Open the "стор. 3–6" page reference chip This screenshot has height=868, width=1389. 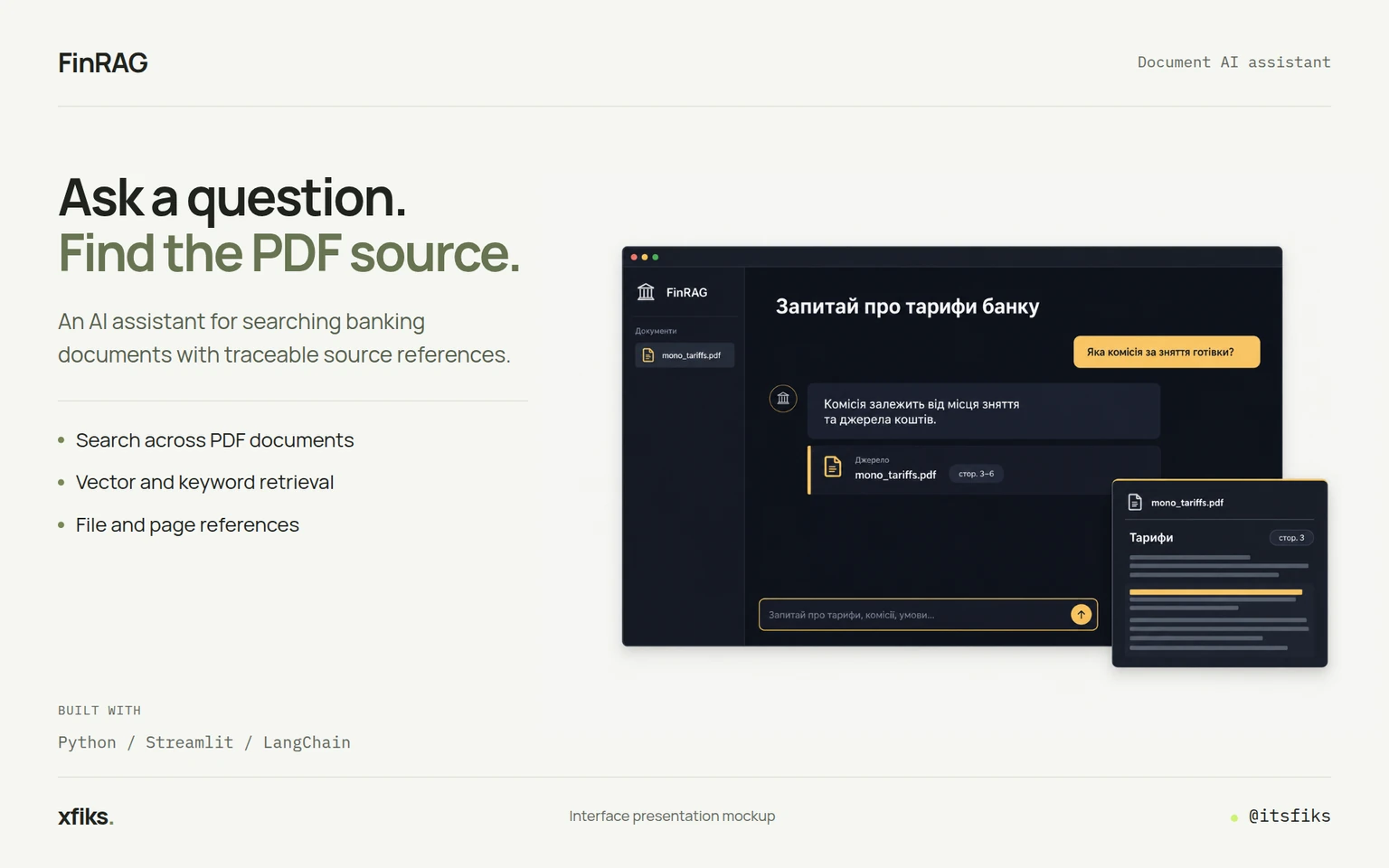[x=976, y=474]
